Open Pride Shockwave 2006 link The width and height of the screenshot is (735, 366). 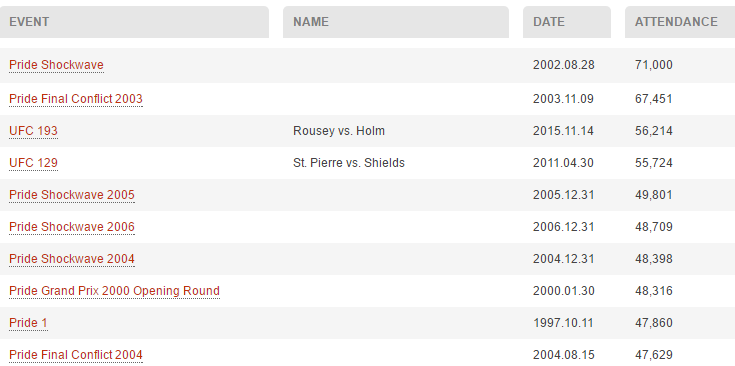pyautogui.click(x=72, y=227)
